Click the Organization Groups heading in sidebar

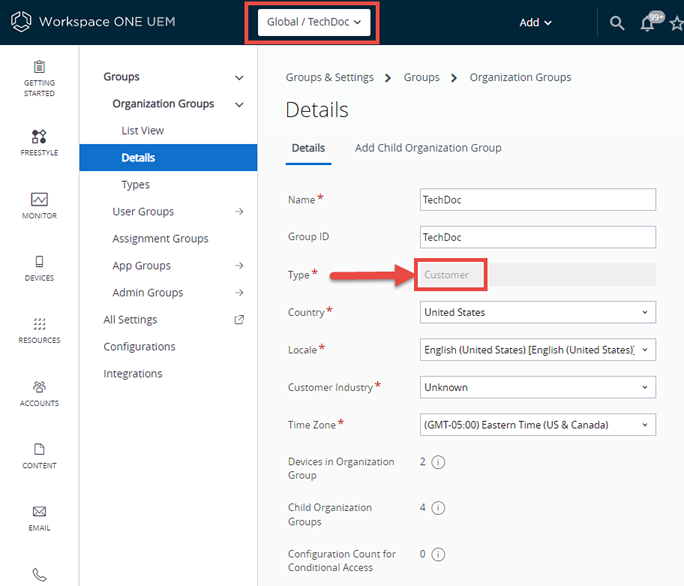(x=163, y=104)
